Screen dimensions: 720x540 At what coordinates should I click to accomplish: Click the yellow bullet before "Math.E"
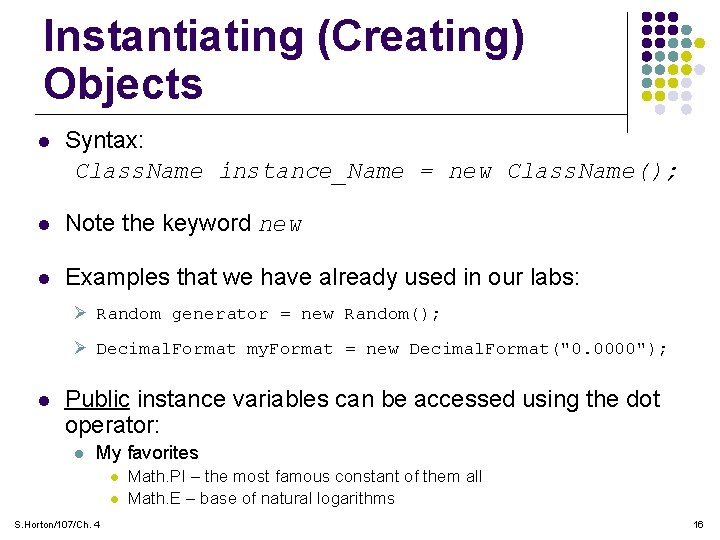[x=114, y=499]
